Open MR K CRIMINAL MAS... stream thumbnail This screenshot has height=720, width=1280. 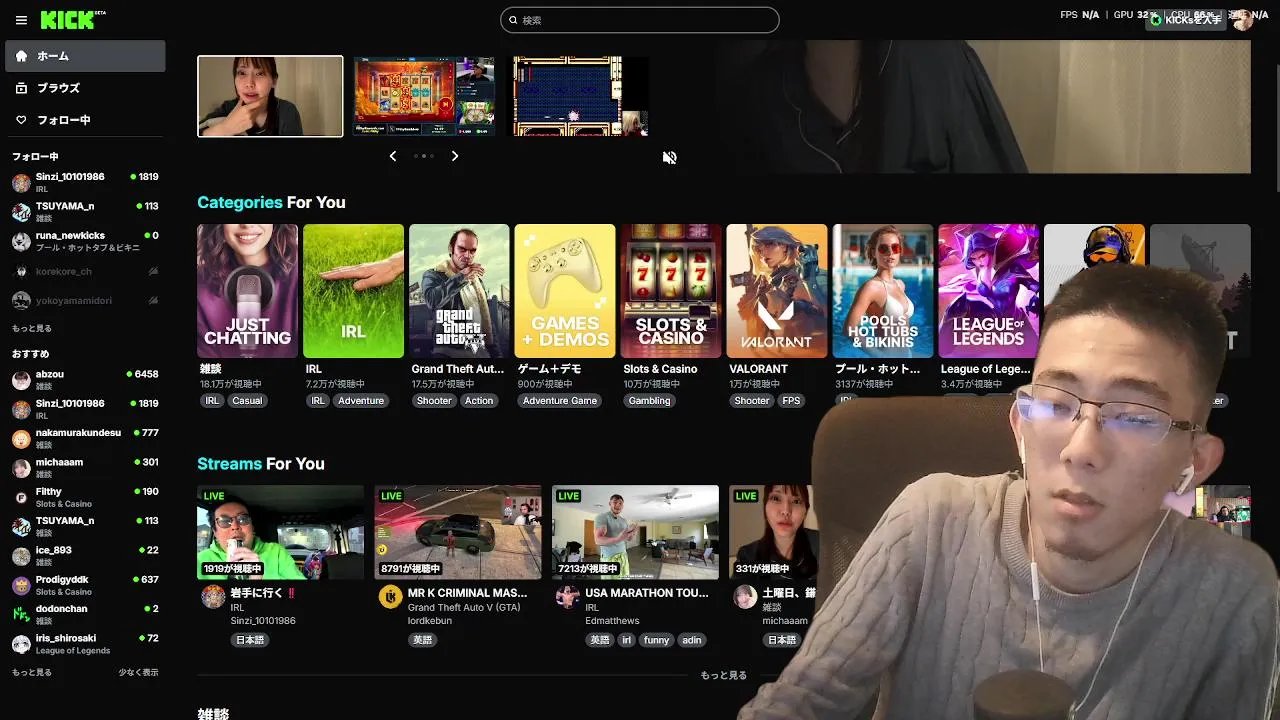click(x=458, y=532)
